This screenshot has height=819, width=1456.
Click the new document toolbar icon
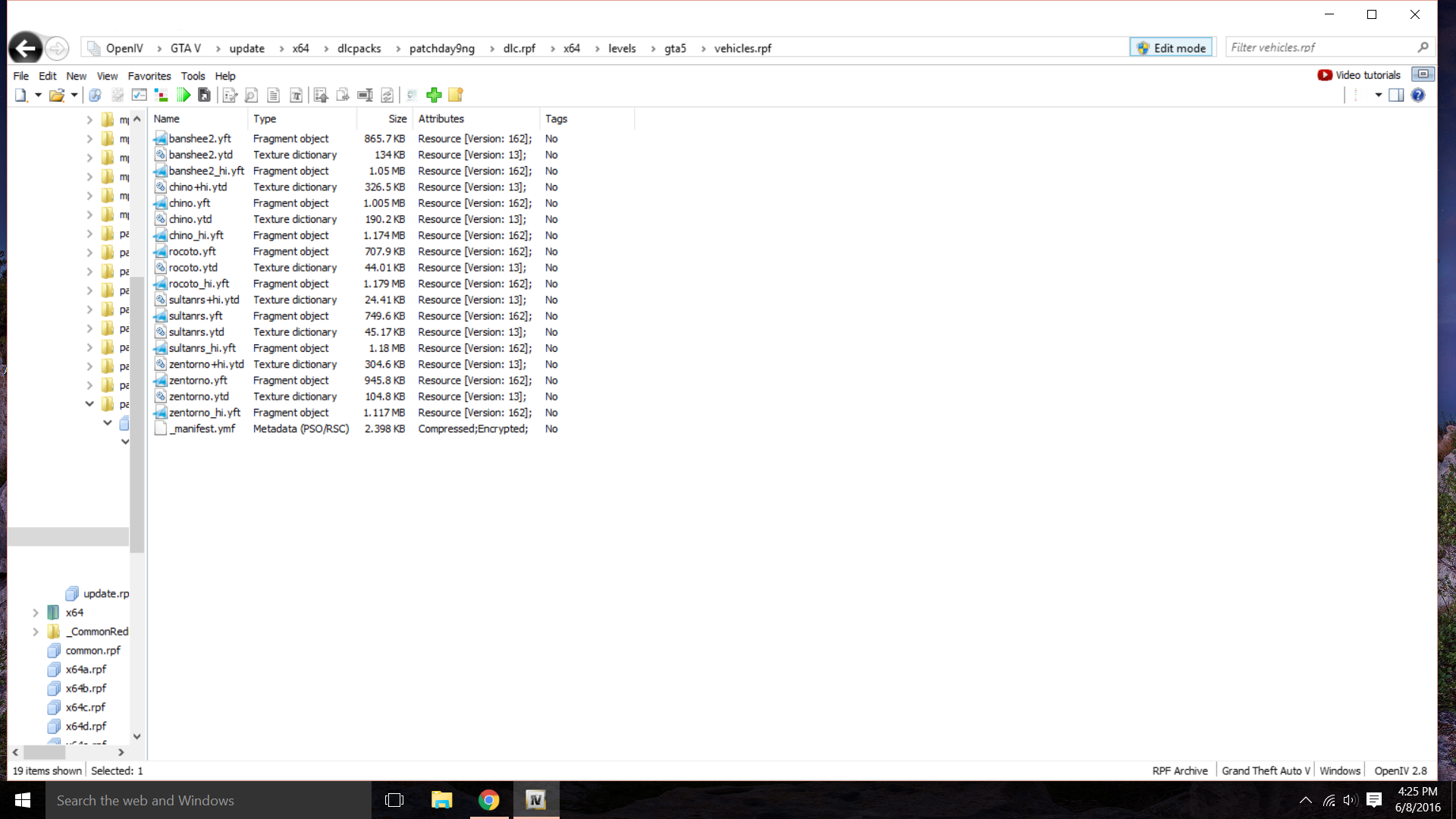click(x=20, y=95)
